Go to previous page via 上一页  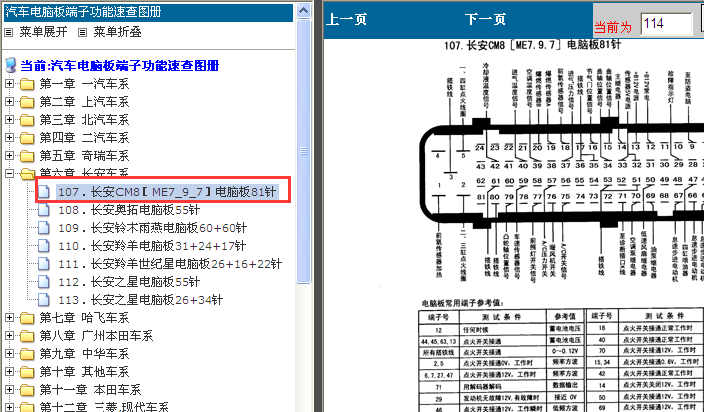coord(346,19)
